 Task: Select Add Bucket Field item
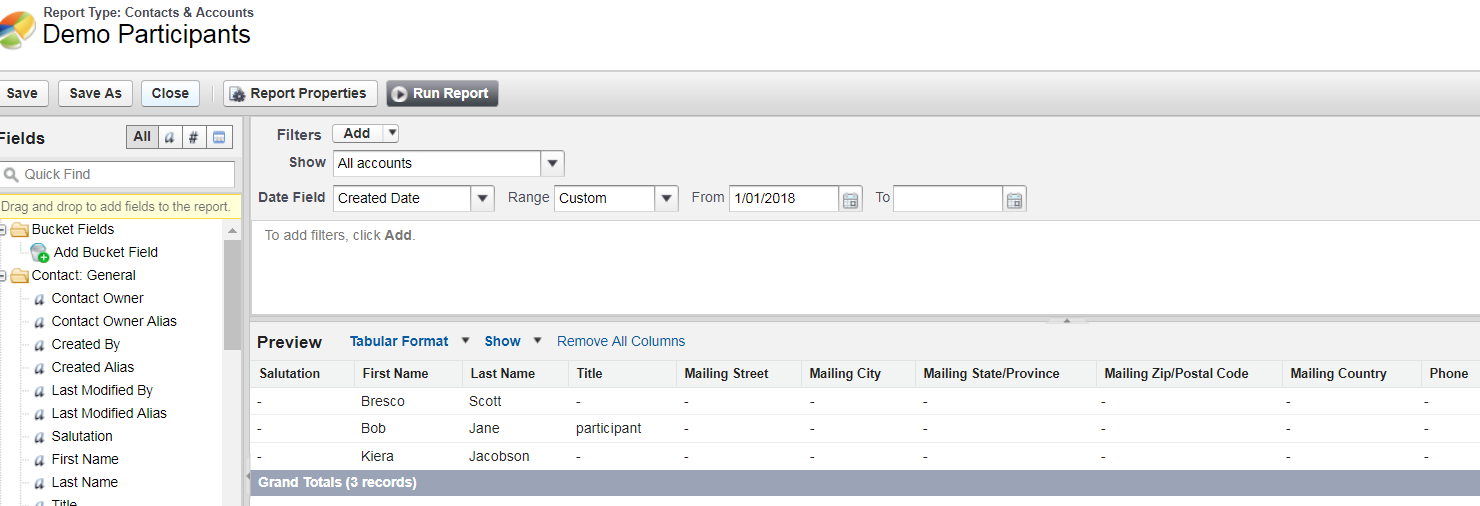click(106, 252)
